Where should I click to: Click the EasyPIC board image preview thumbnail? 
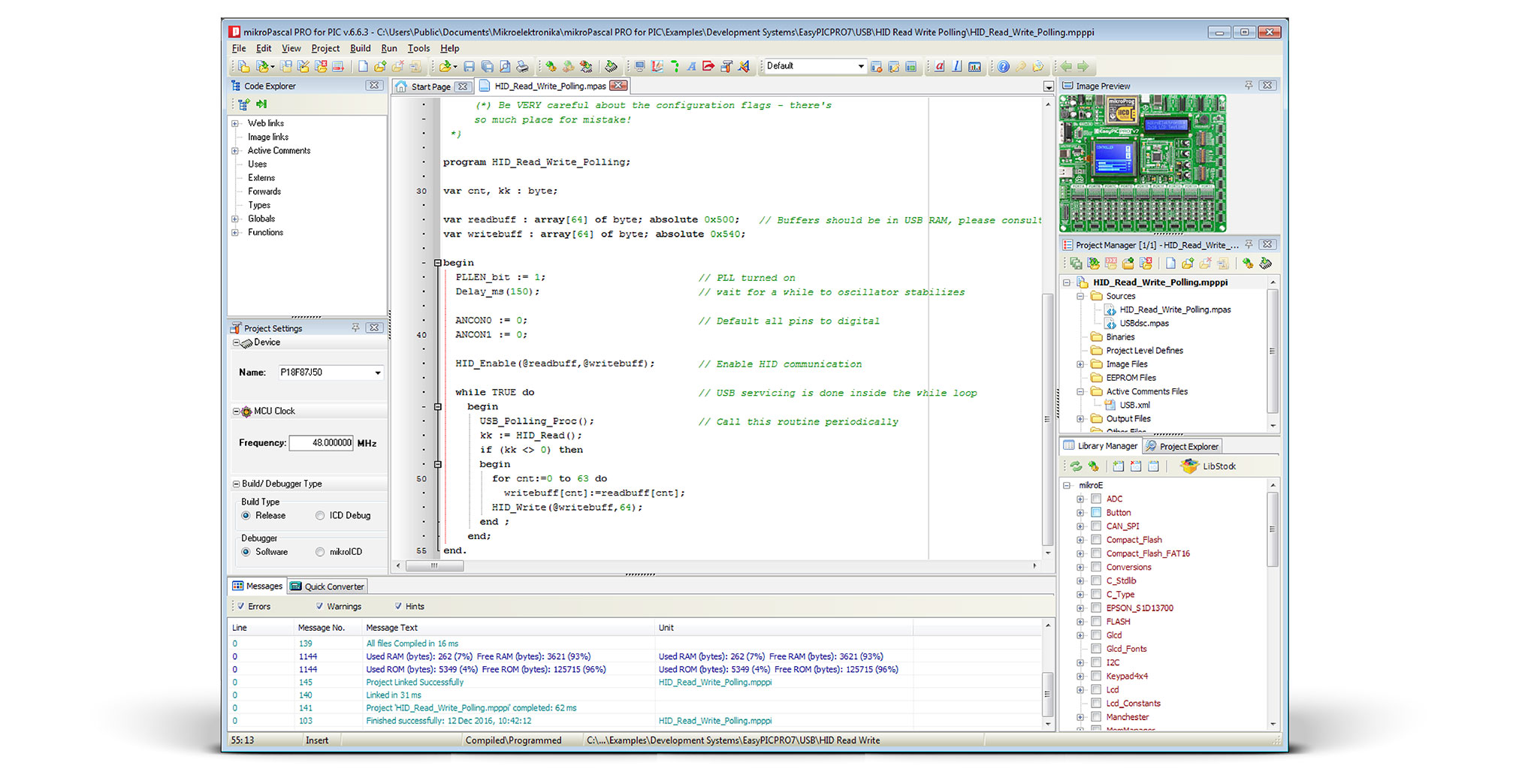coord(1143,163)
